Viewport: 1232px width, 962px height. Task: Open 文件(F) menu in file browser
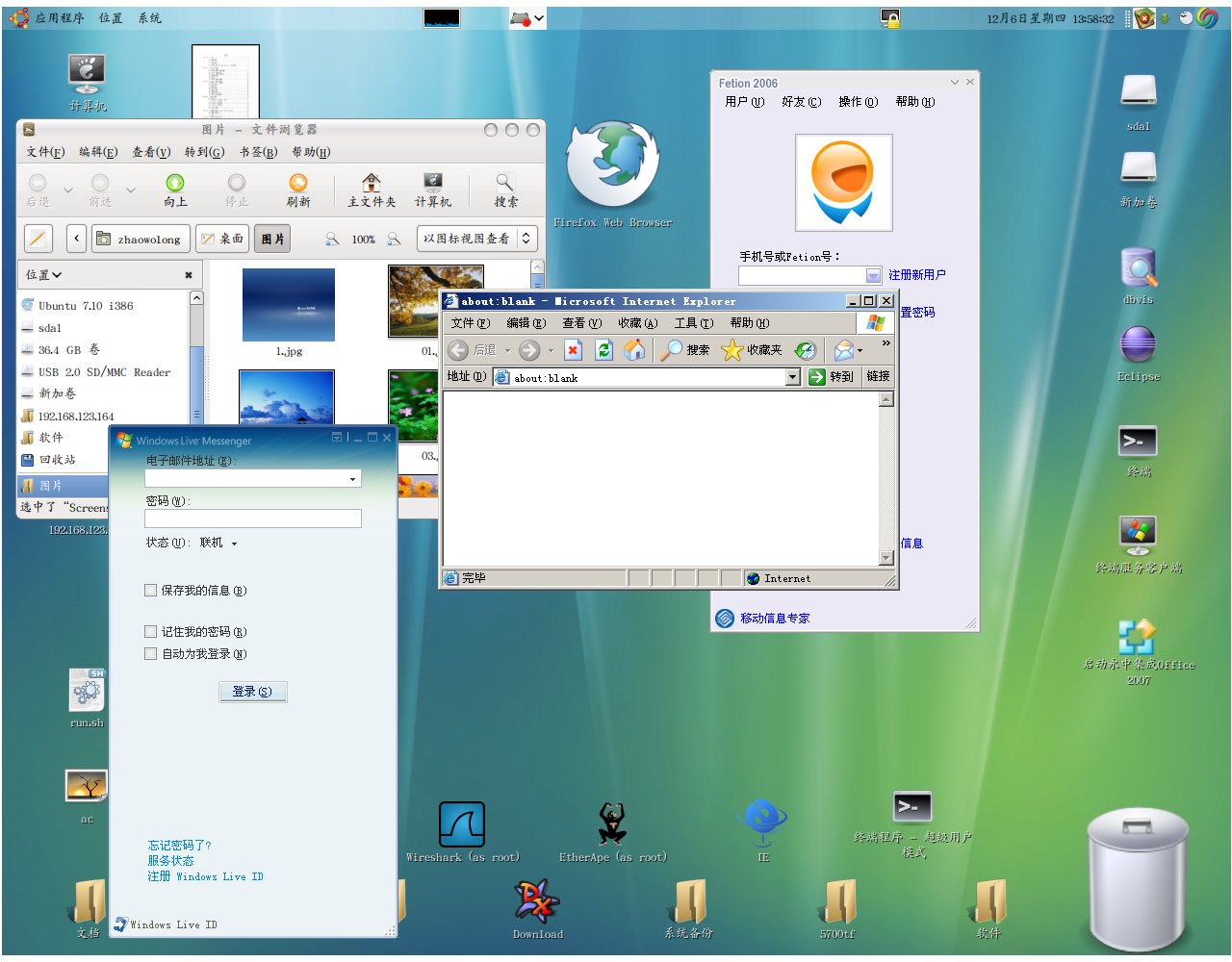[x=45, y=152]
